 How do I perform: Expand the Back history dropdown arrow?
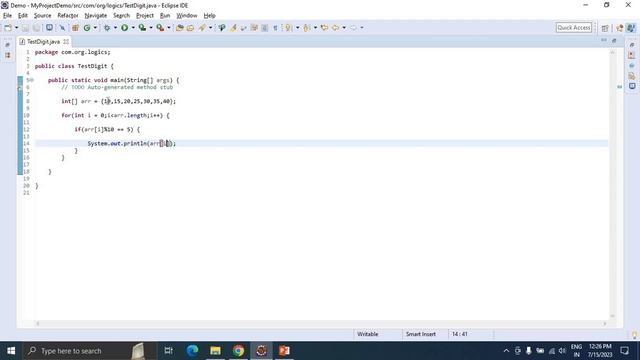(344, 28)
